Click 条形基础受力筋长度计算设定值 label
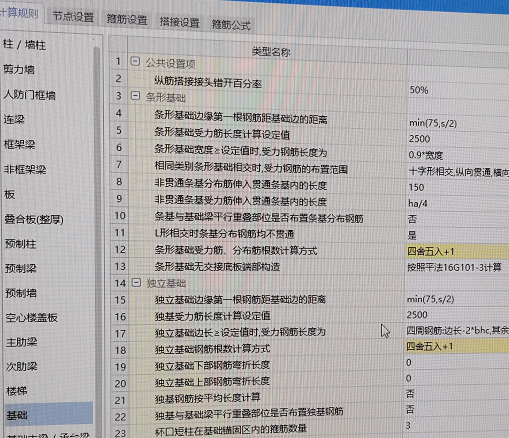Screen dimensions: 509x438 222,133
